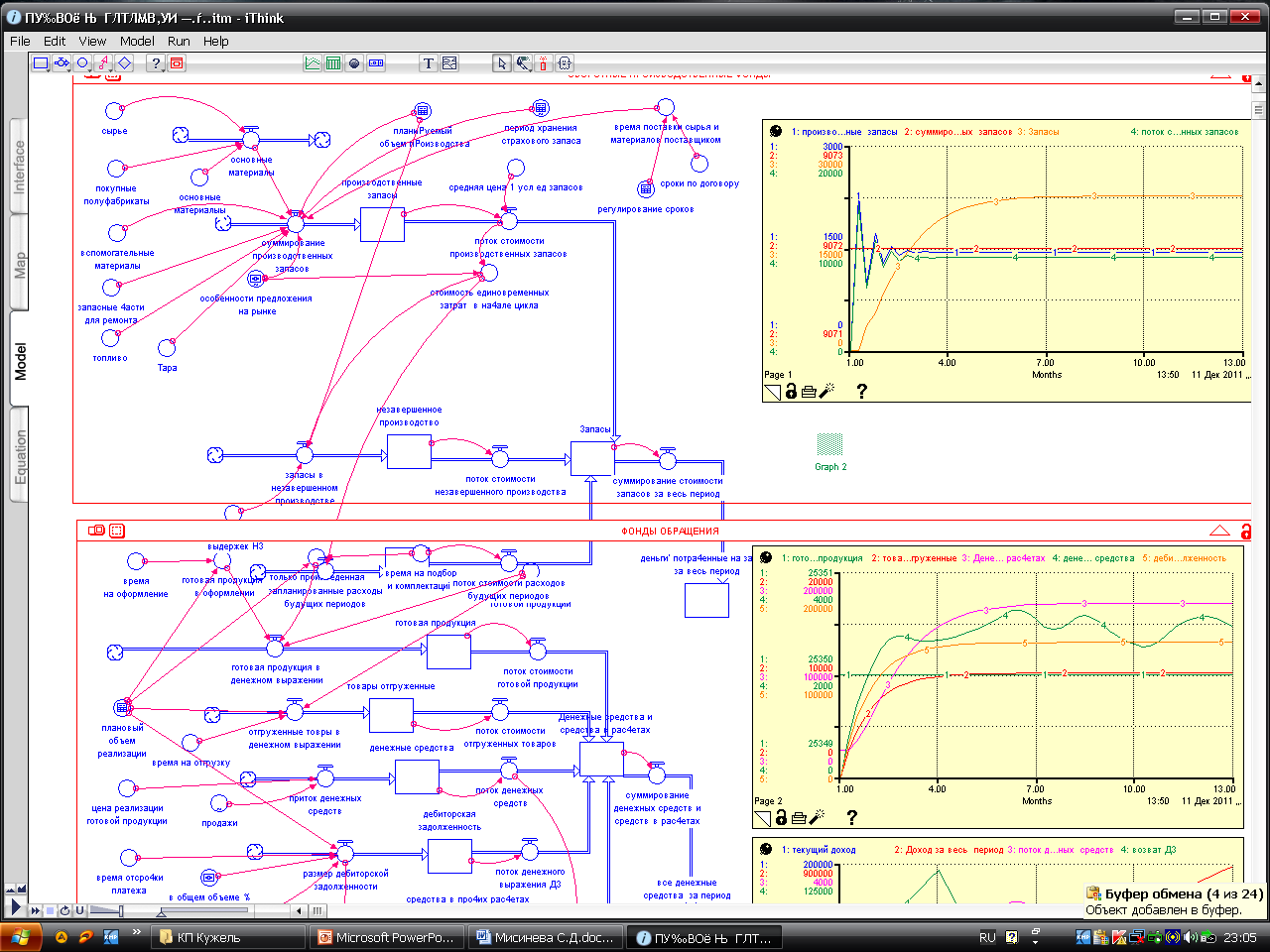Click print icon on Page 2 graph
This screenshot has width=1270, height=952.
pos(799,818)
